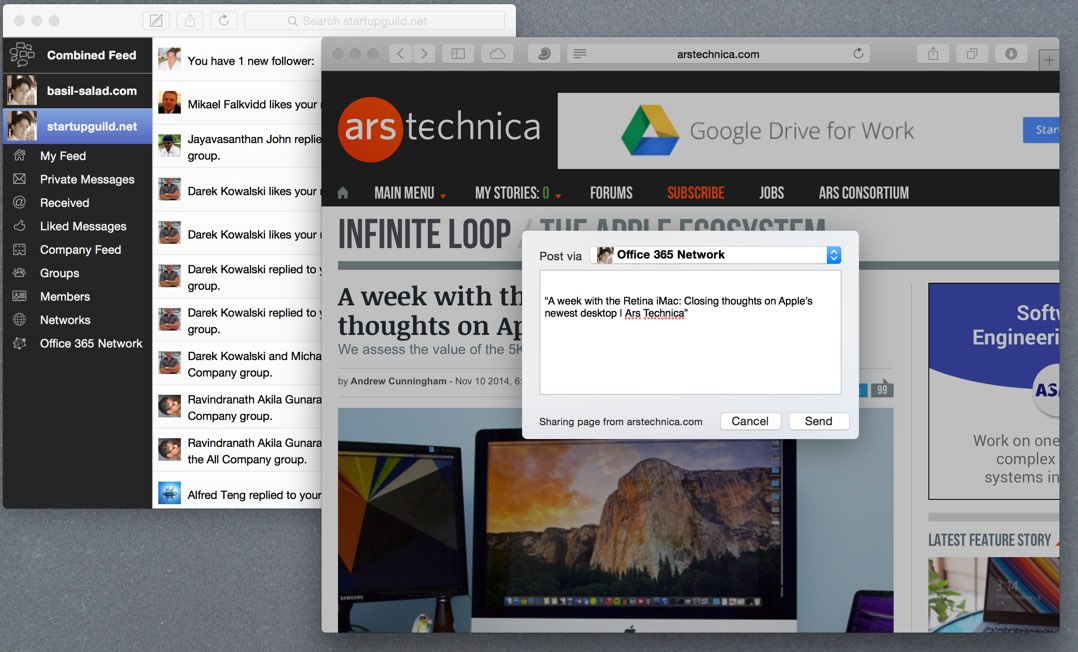Select the startupguild.net network

(77, 127)
